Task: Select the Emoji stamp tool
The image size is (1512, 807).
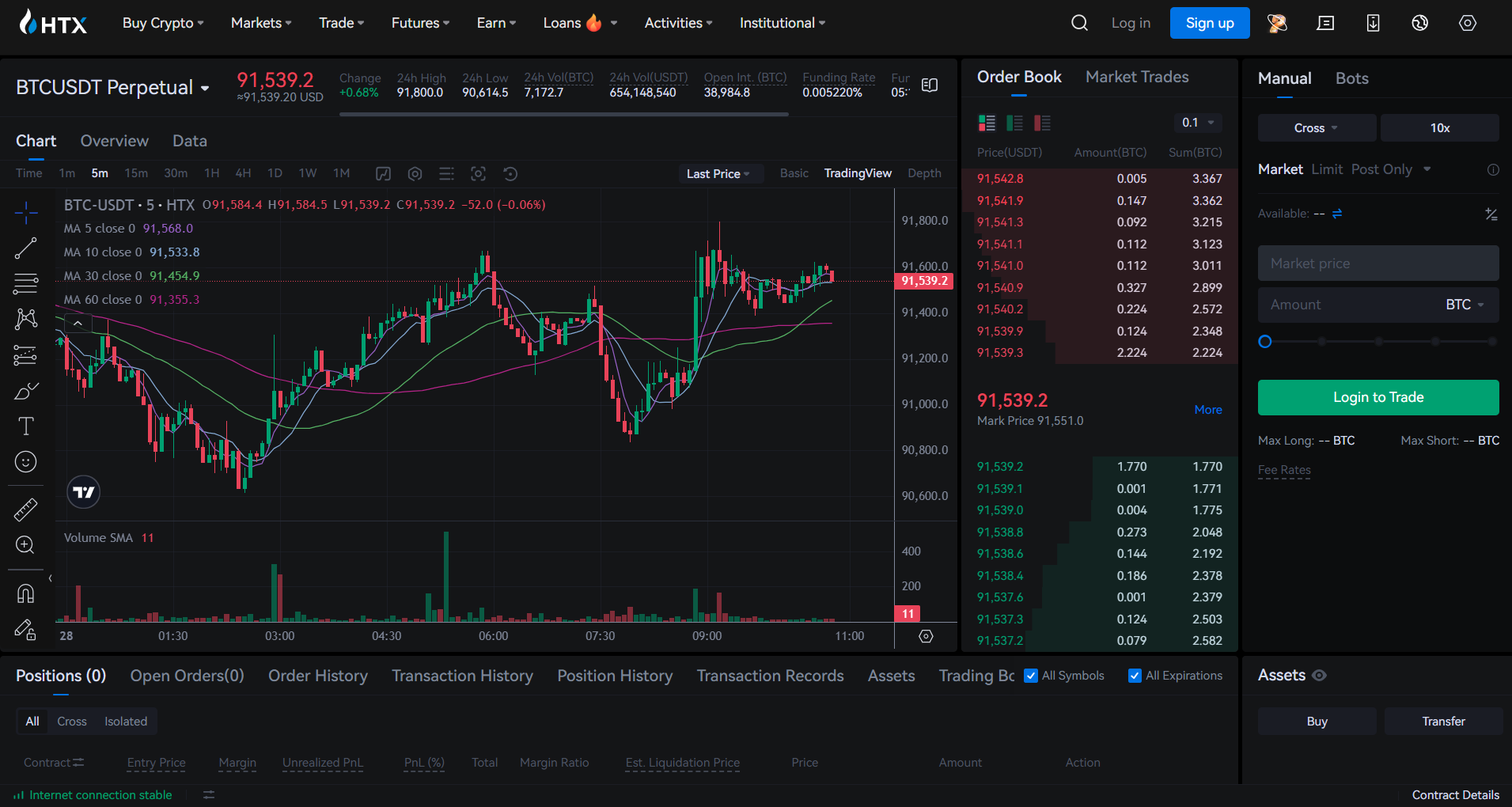Action: pyautogui.click(x=25, y=461)
